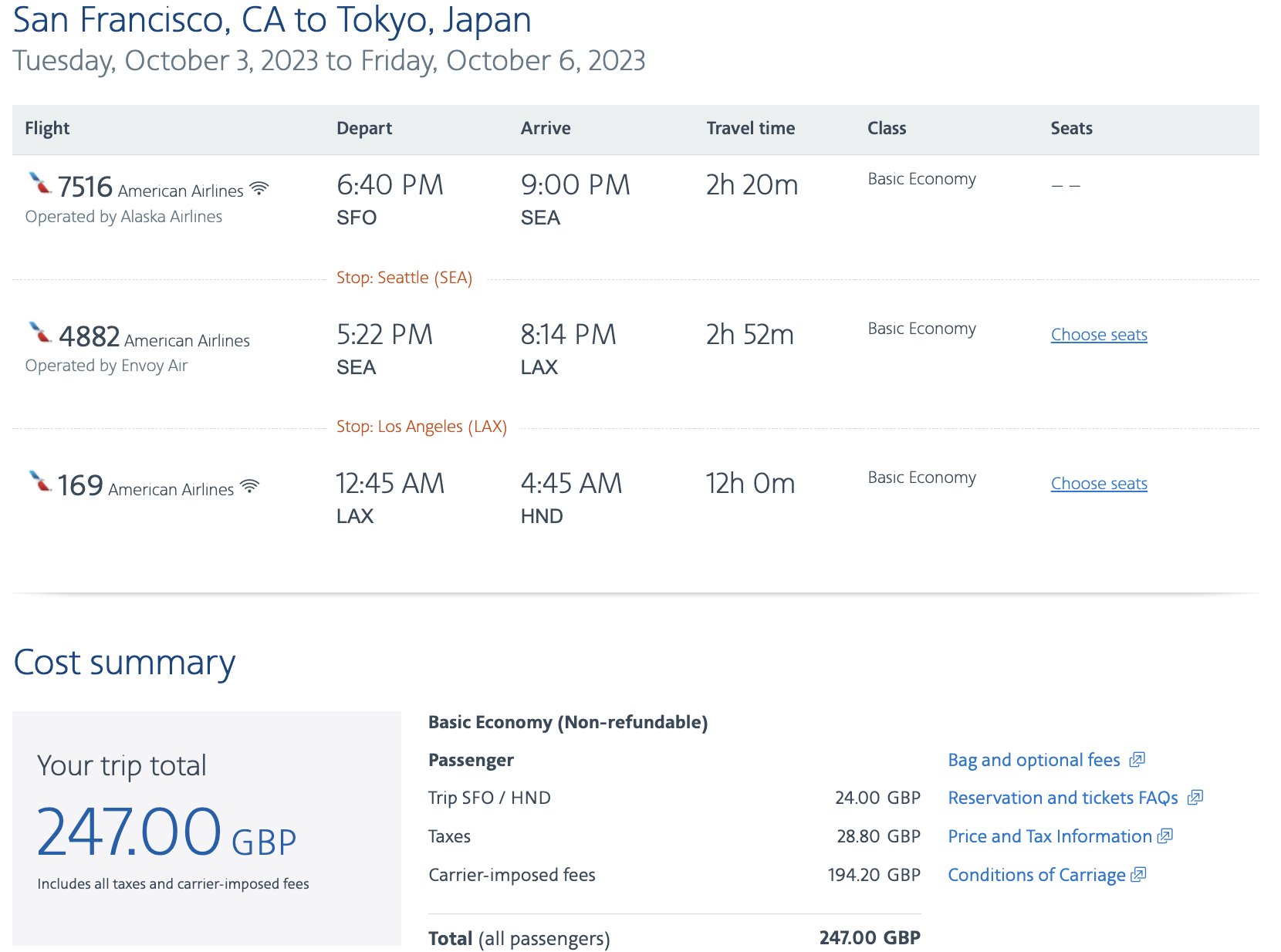The width and height of the screenshot is (1281, 952).
Task: Choose seats for flight 169 LAX to HND
Action: pyautogui.click(x=1099, y=484)
